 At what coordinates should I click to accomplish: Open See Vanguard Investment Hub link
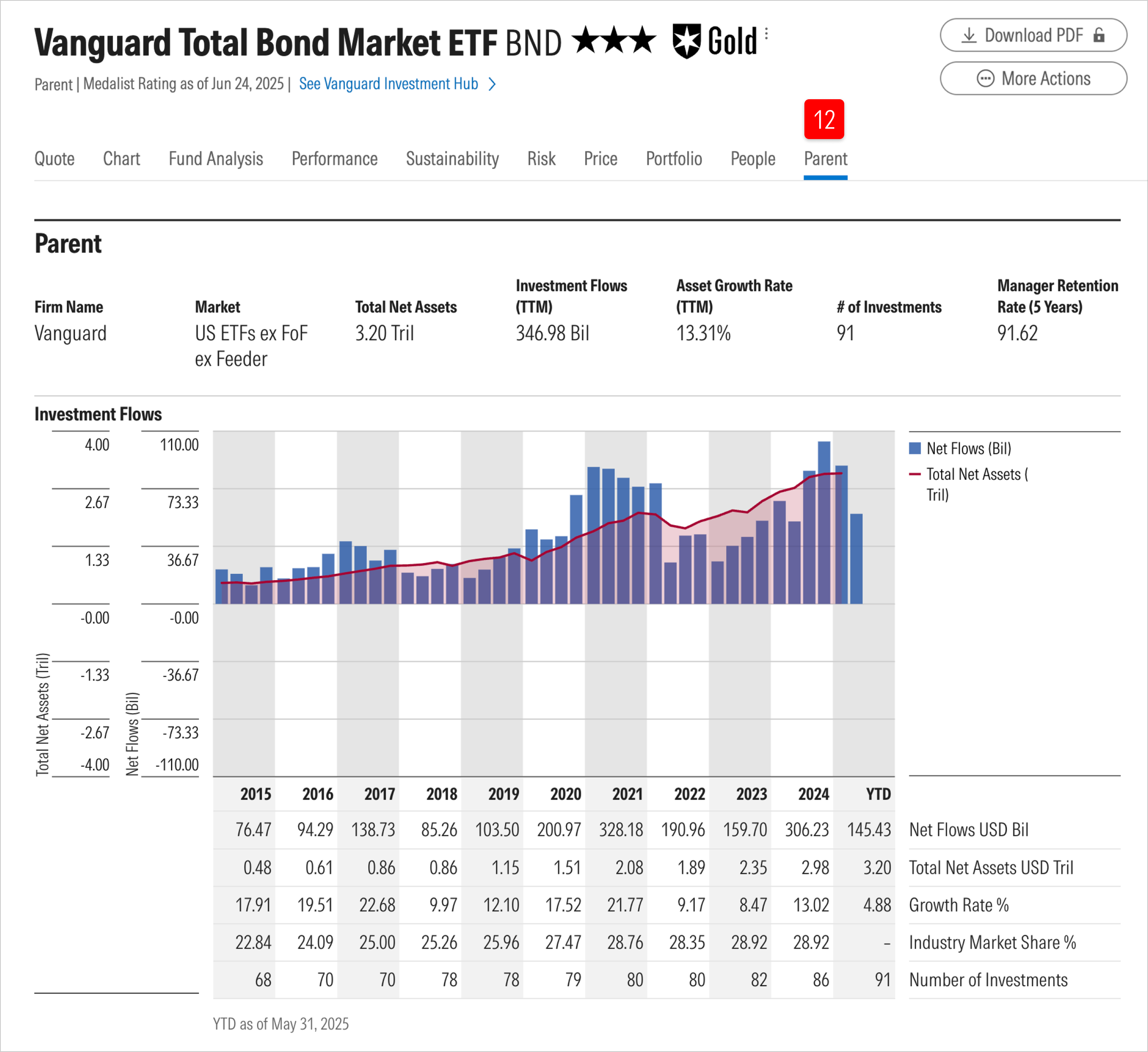(388, 84)
